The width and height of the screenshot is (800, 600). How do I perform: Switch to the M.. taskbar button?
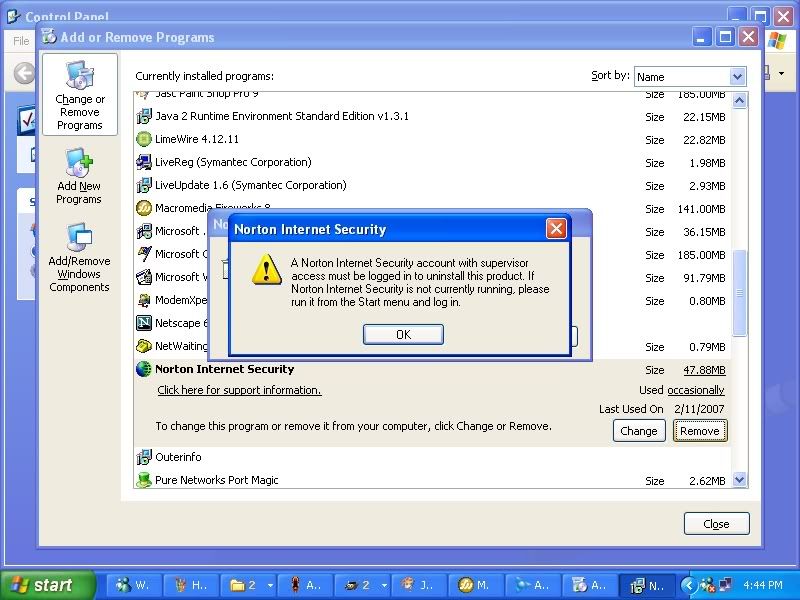pos(478,585)
